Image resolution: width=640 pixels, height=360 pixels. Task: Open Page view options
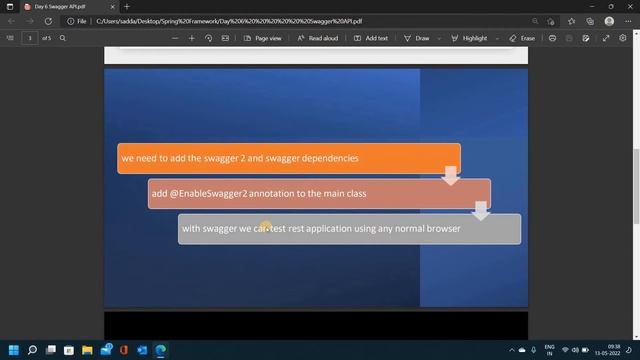tap(262, 38)
